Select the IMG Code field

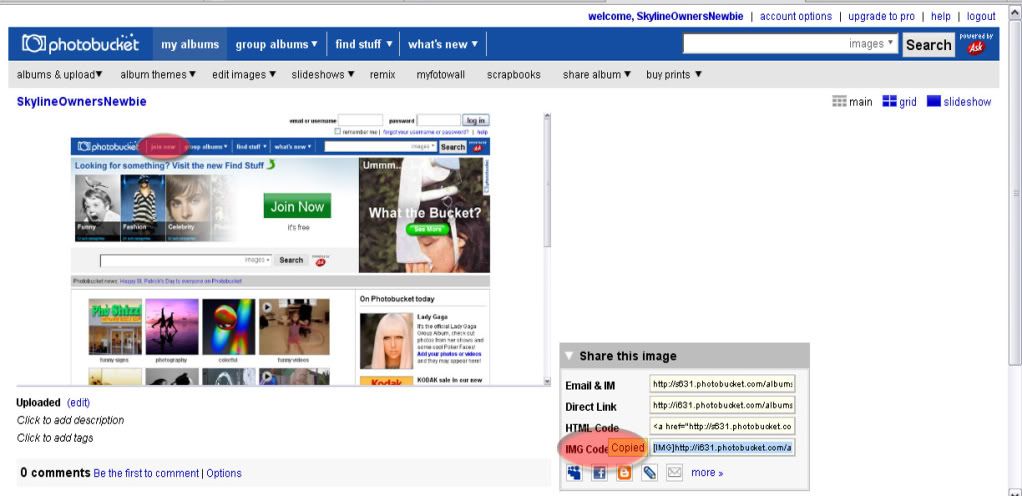pos(722,448)
